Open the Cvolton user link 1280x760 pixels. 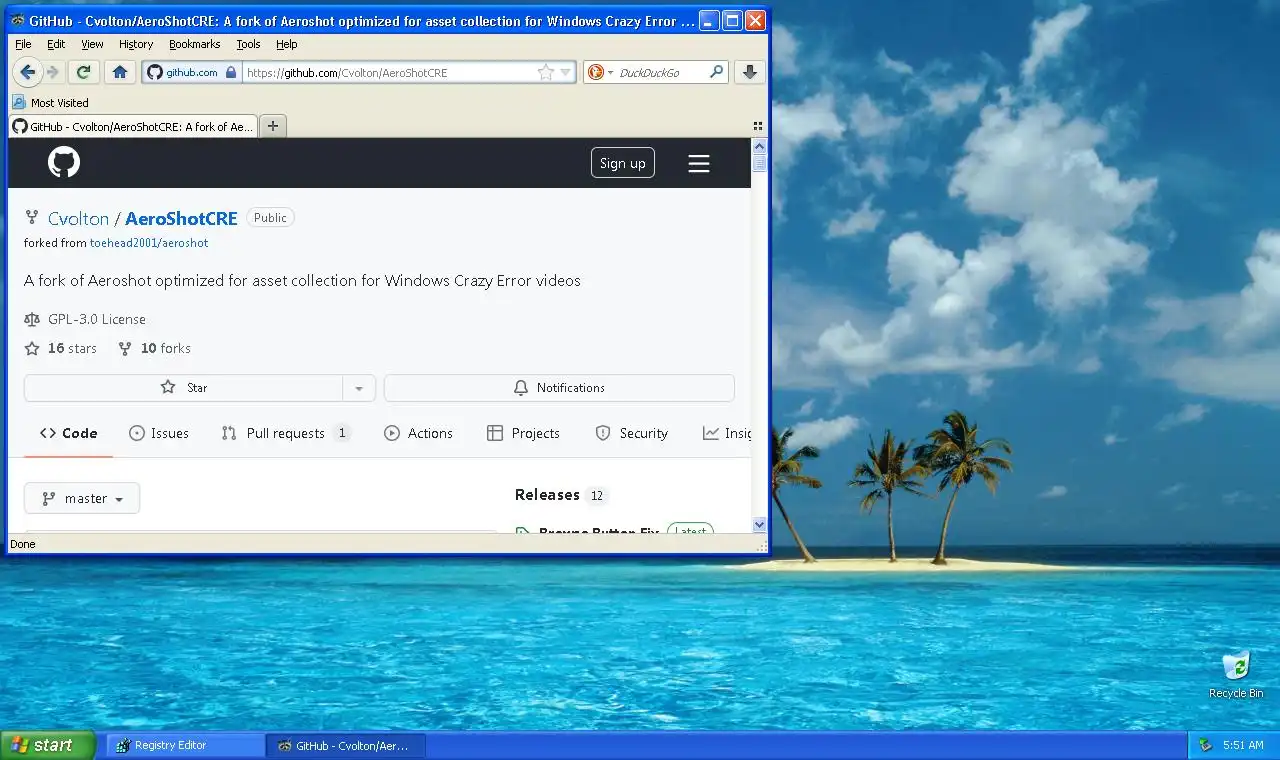(78, 218)
